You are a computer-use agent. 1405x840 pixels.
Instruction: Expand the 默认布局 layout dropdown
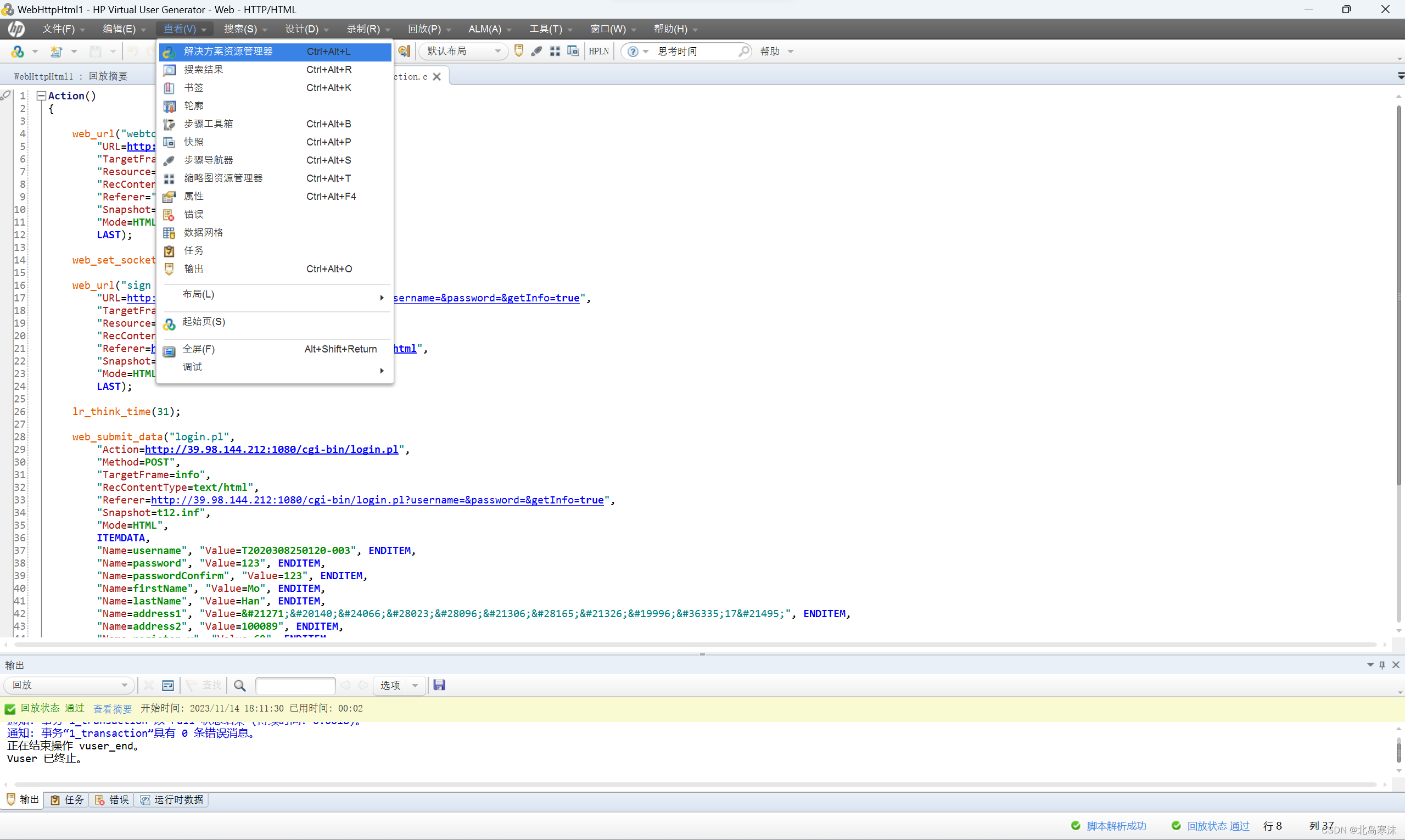coord(497,52)
